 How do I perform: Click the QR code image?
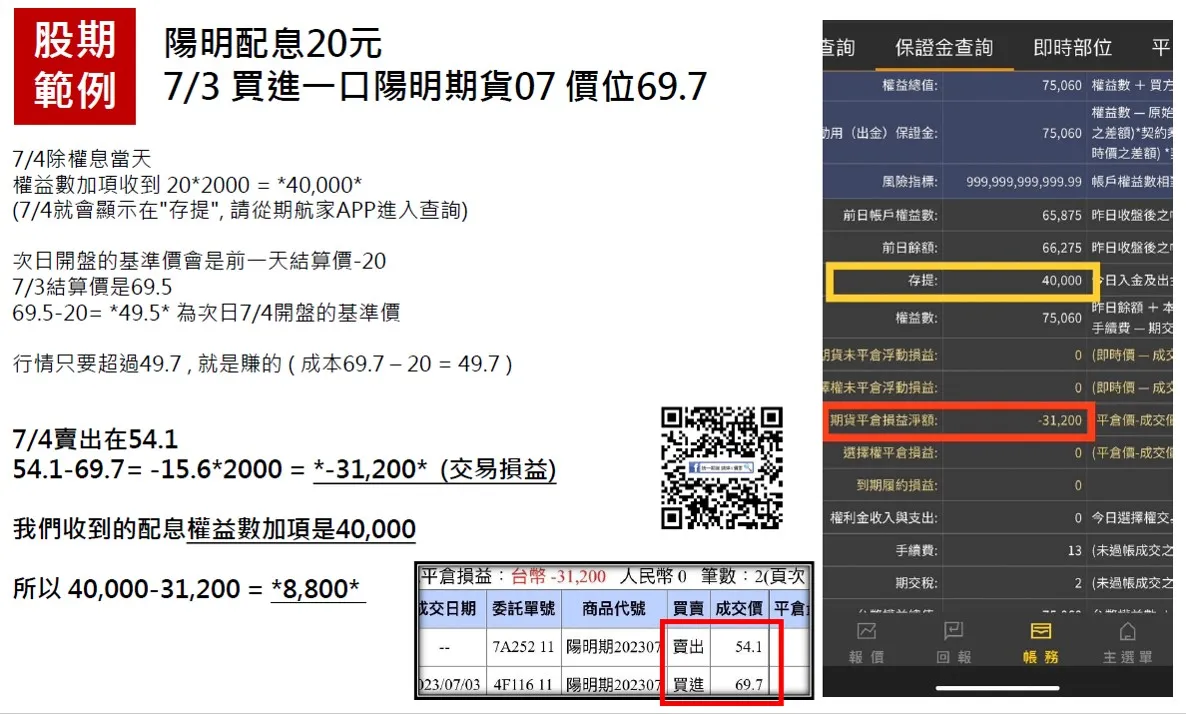click(722, 467)
